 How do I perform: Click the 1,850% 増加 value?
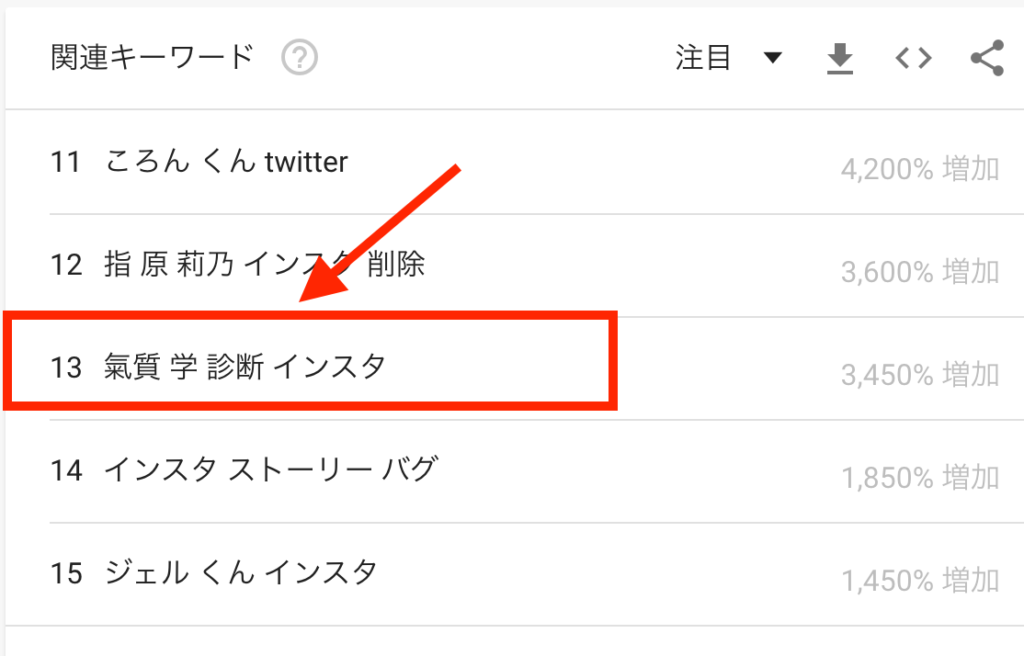920,478
